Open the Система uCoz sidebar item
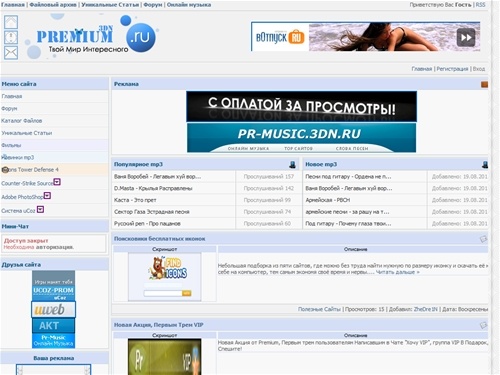The image size is (500, 375). 18,211
